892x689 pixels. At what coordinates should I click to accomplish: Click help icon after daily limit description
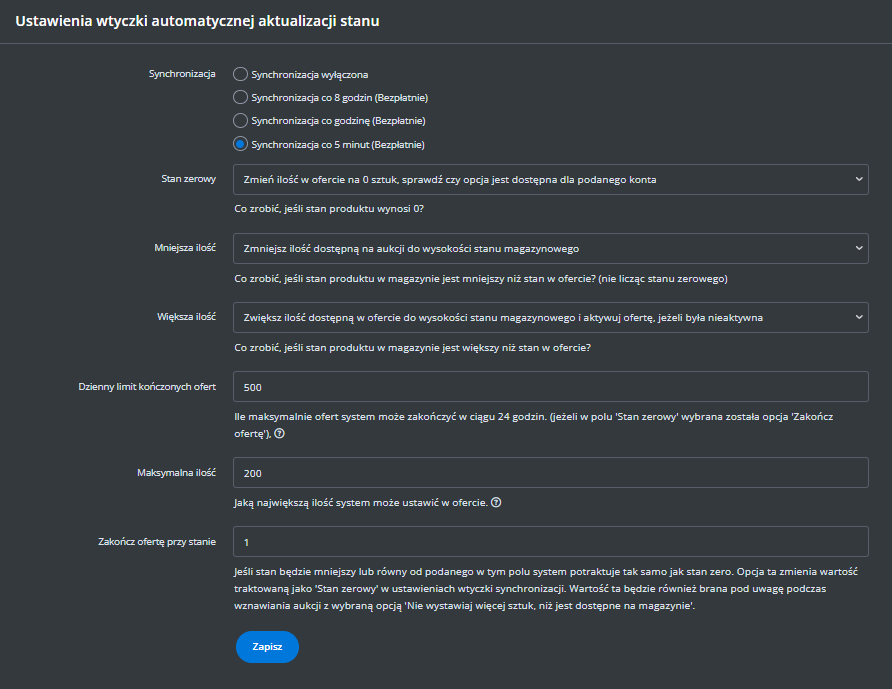click(280, 434)
